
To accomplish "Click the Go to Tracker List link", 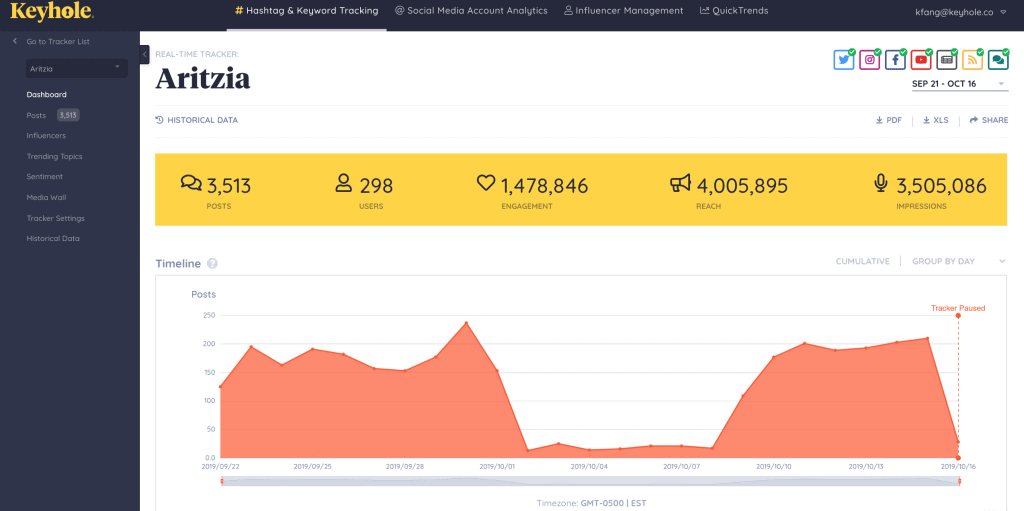I will coord(58,41).
